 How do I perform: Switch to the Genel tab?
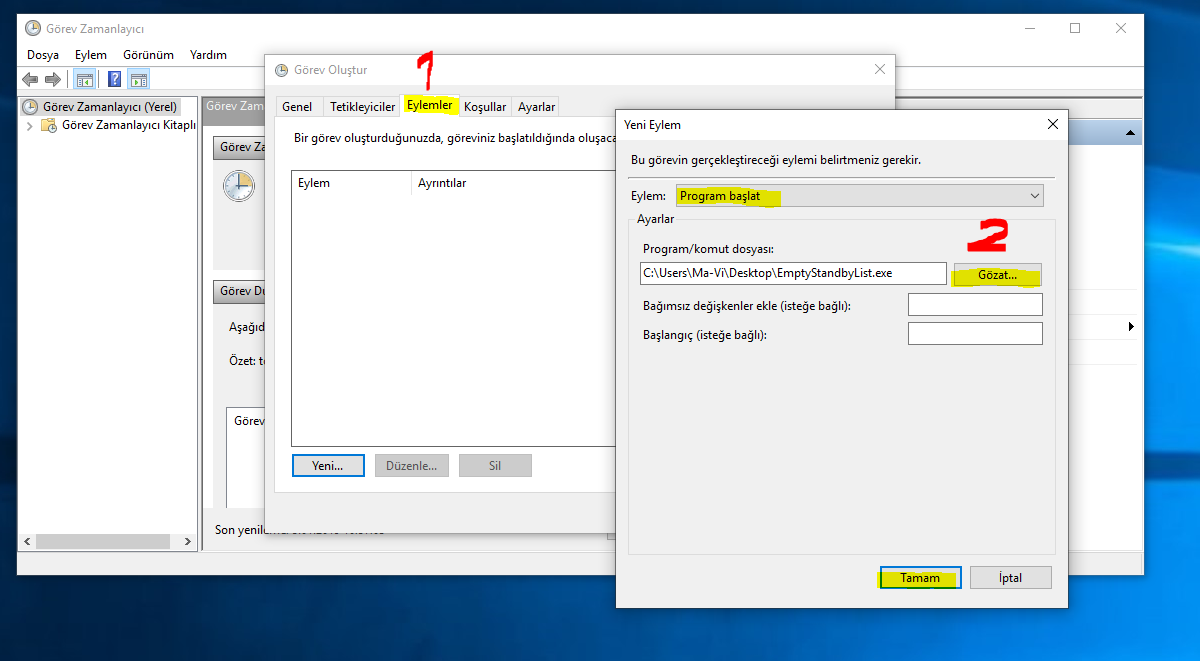(x=297, y=107)
